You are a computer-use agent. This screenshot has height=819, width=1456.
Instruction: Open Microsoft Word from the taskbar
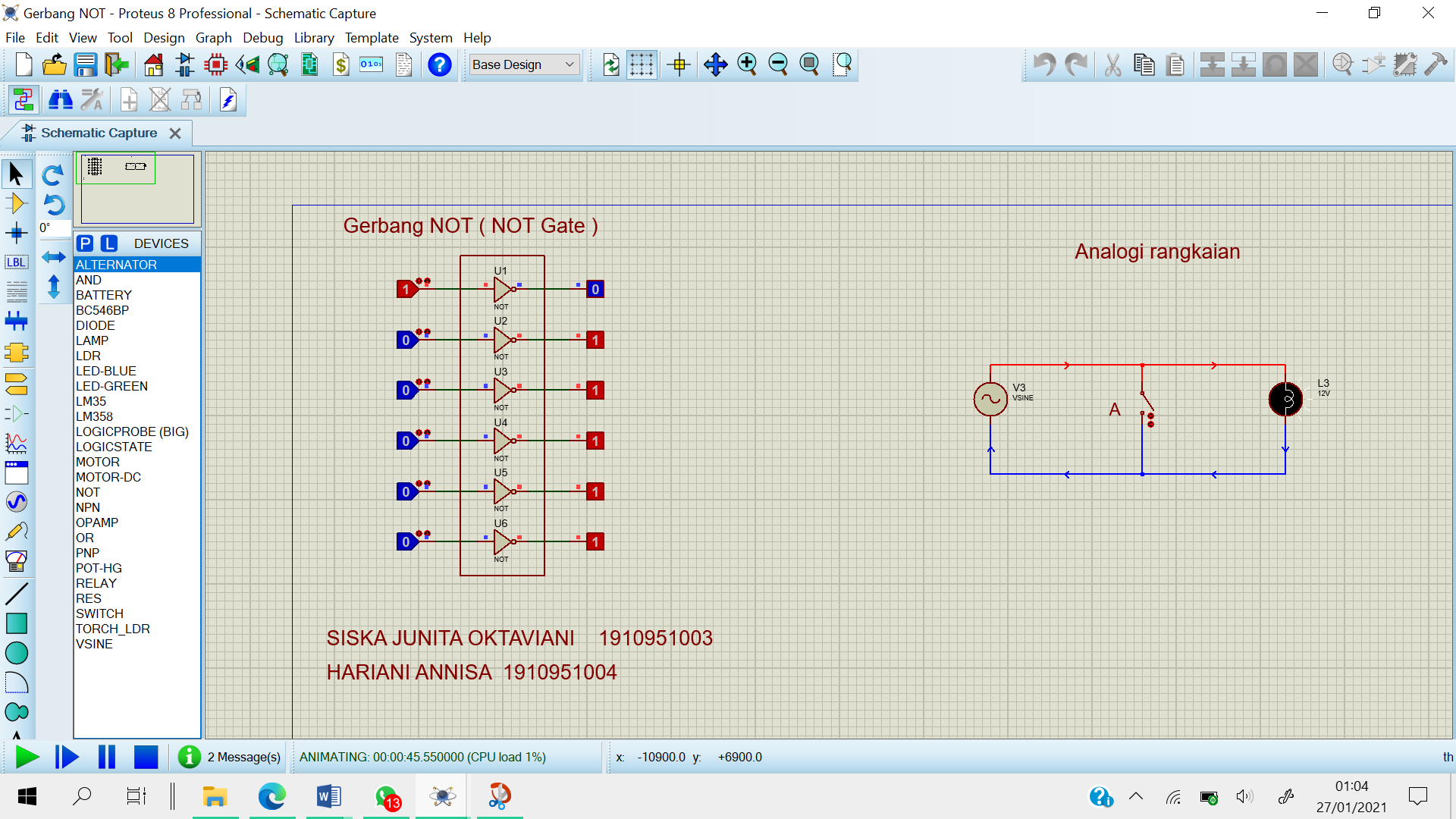pyautogui.click(x=328, y=796)
